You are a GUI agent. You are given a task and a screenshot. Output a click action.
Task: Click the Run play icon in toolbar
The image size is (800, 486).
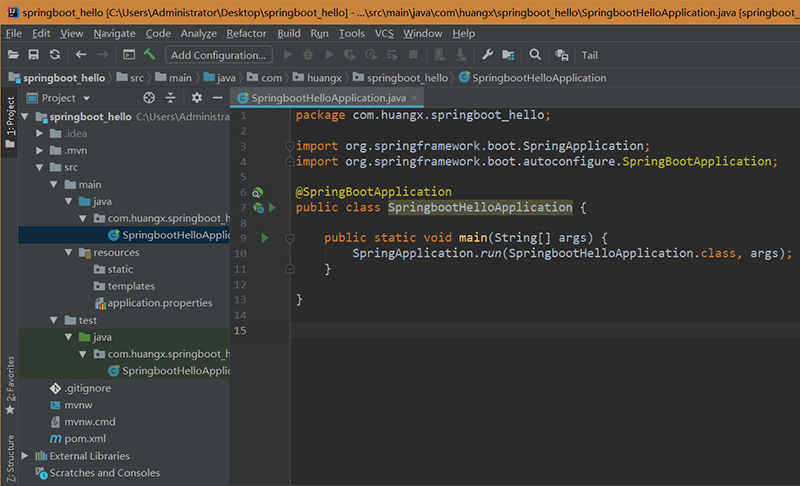click(287, 55)
